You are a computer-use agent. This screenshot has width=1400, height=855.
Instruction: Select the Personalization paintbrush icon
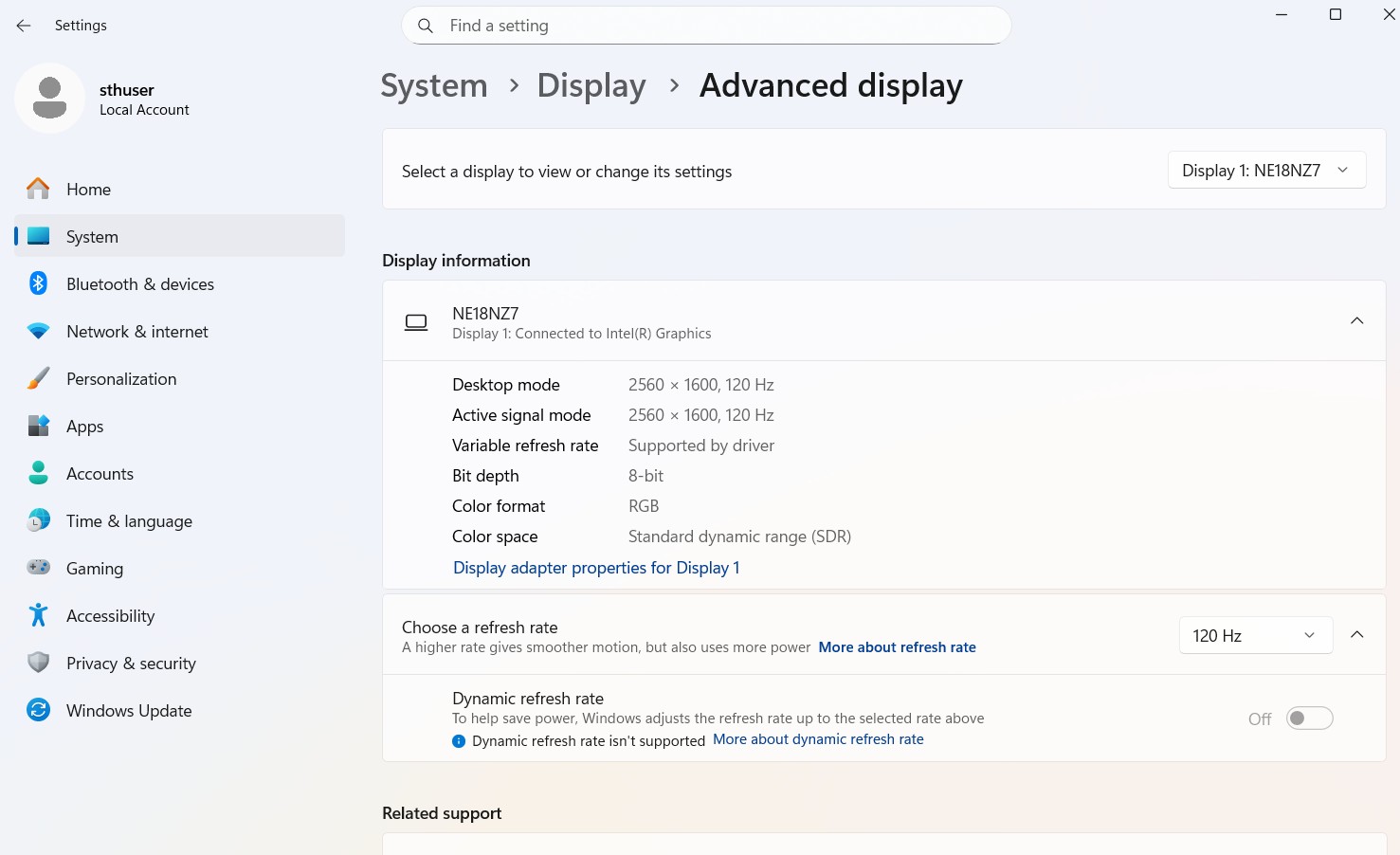click(x=38, y=379)
